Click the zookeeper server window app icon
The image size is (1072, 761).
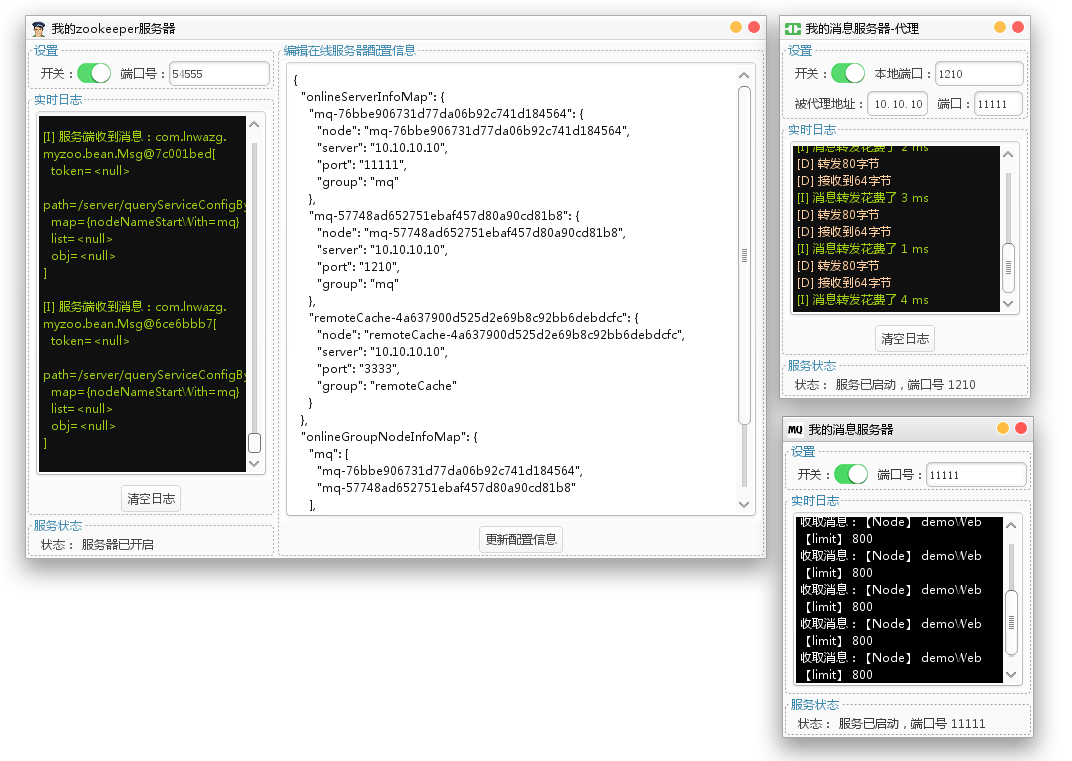coord(38,29)
